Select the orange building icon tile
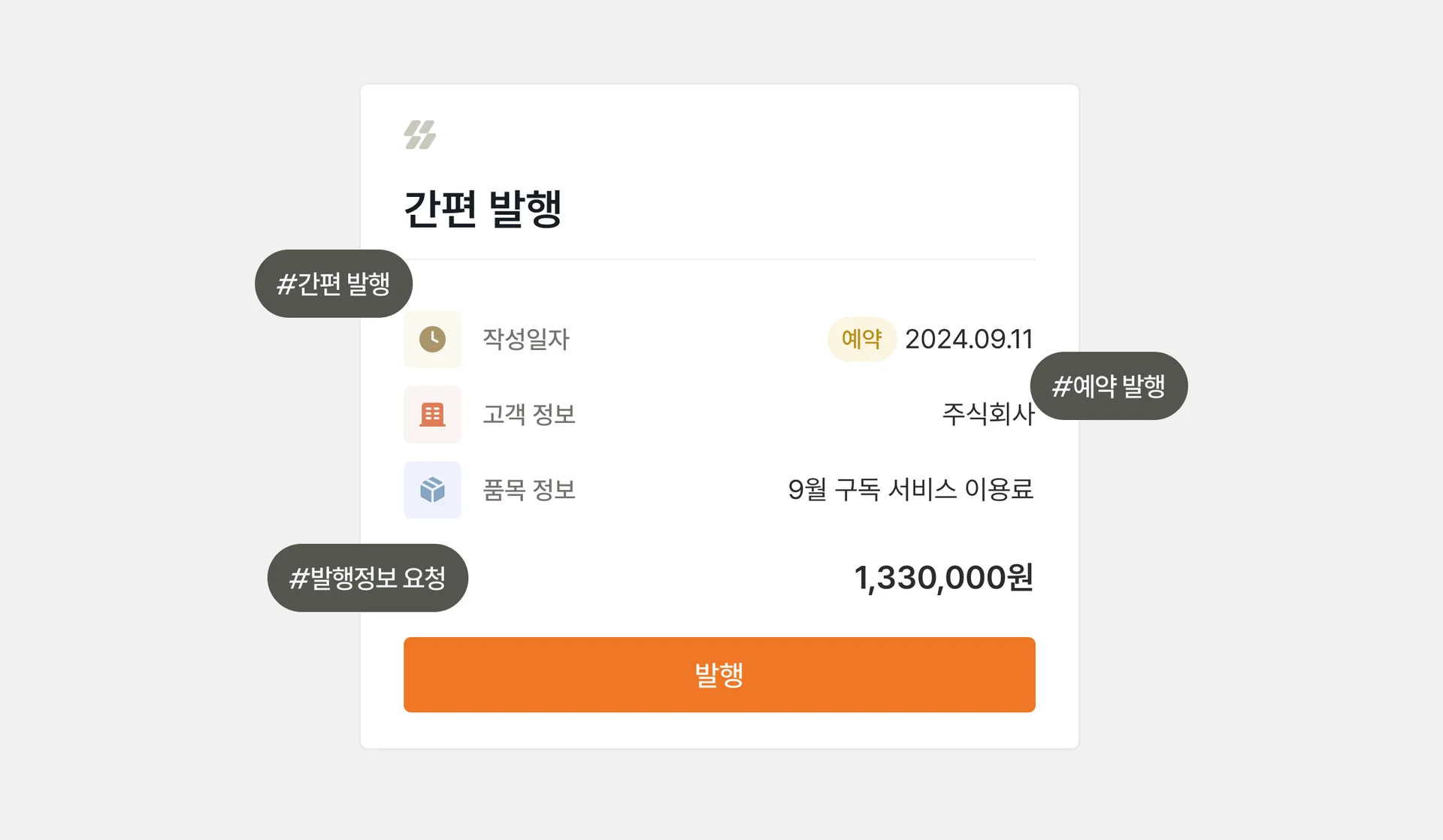Image resolution: width=1443 pixels, height=840 pixels. 432,414
